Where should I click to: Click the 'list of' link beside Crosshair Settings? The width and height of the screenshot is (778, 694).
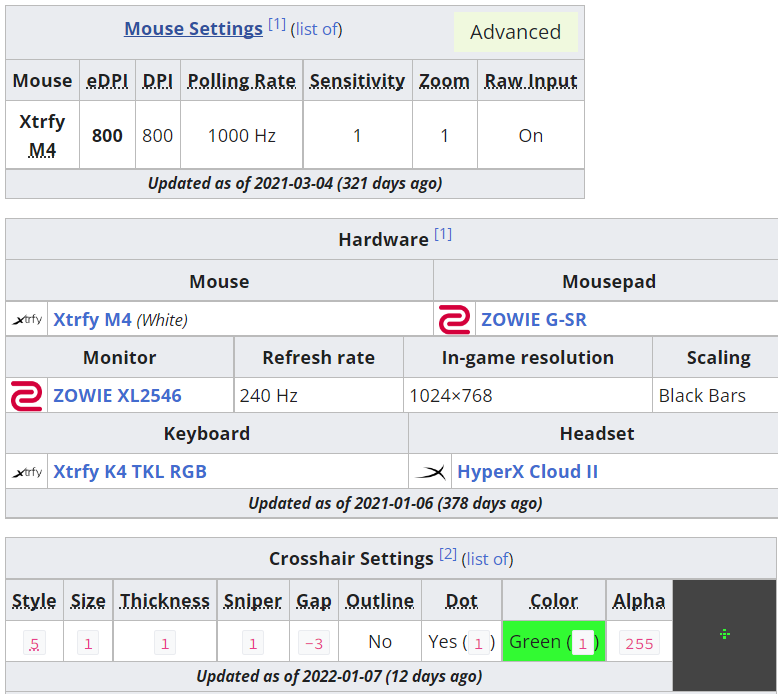487,559
